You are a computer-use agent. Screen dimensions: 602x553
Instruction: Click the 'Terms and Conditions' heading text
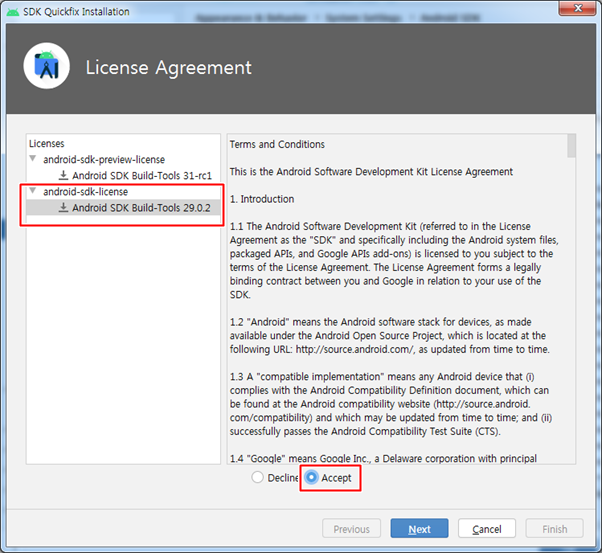click(x=277, y=144)
